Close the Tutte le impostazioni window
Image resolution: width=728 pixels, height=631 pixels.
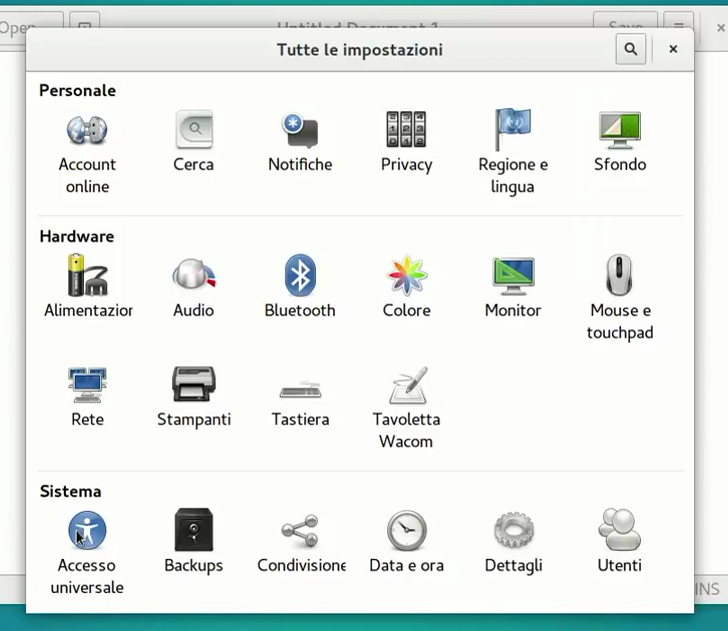pyautogui.click(x=673, y=49)
